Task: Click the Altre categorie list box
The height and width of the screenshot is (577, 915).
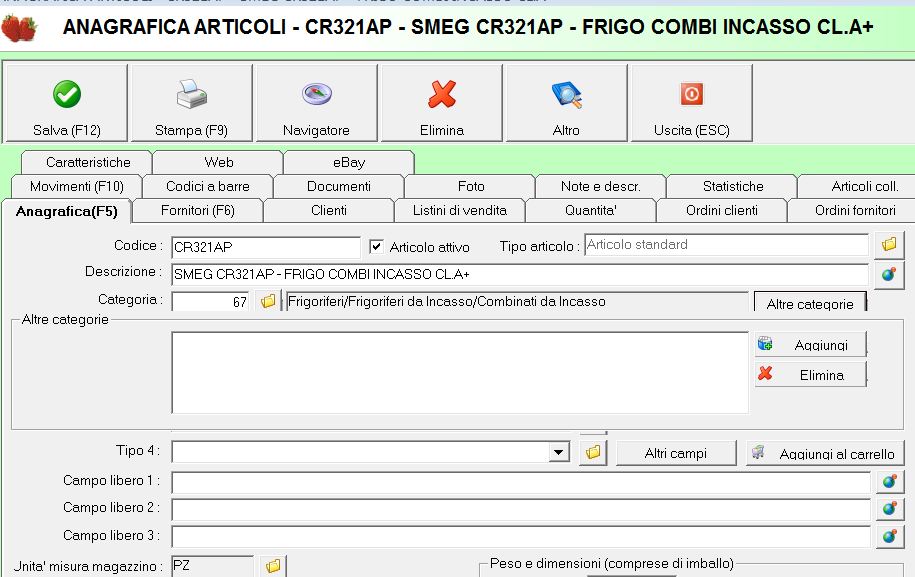Action: (x=460, y=372)
